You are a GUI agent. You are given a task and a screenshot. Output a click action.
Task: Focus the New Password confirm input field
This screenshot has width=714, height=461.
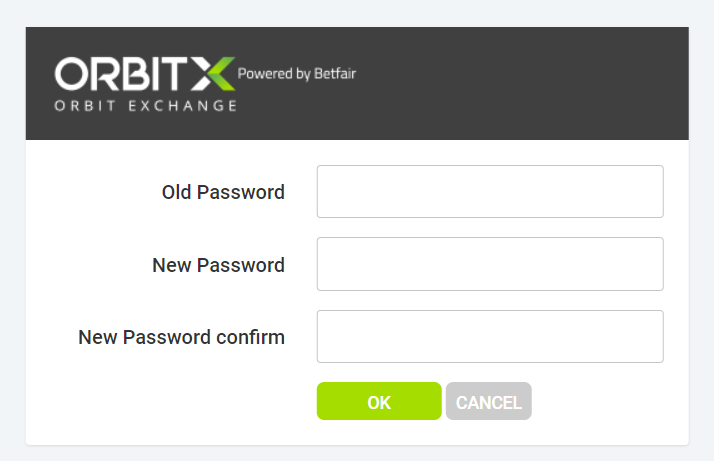(490, 337)
